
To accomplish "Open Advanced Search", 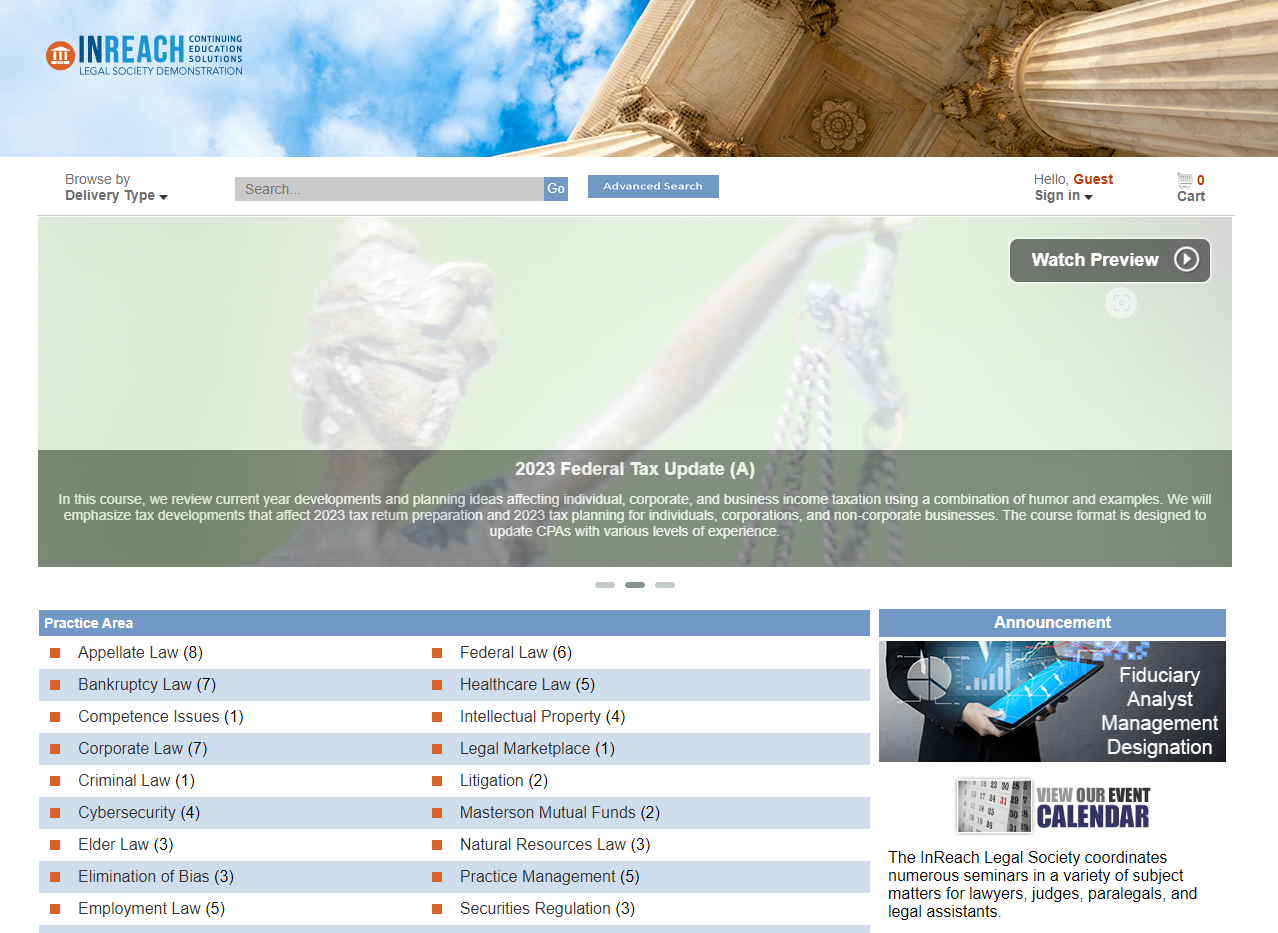I will (653, 186).
